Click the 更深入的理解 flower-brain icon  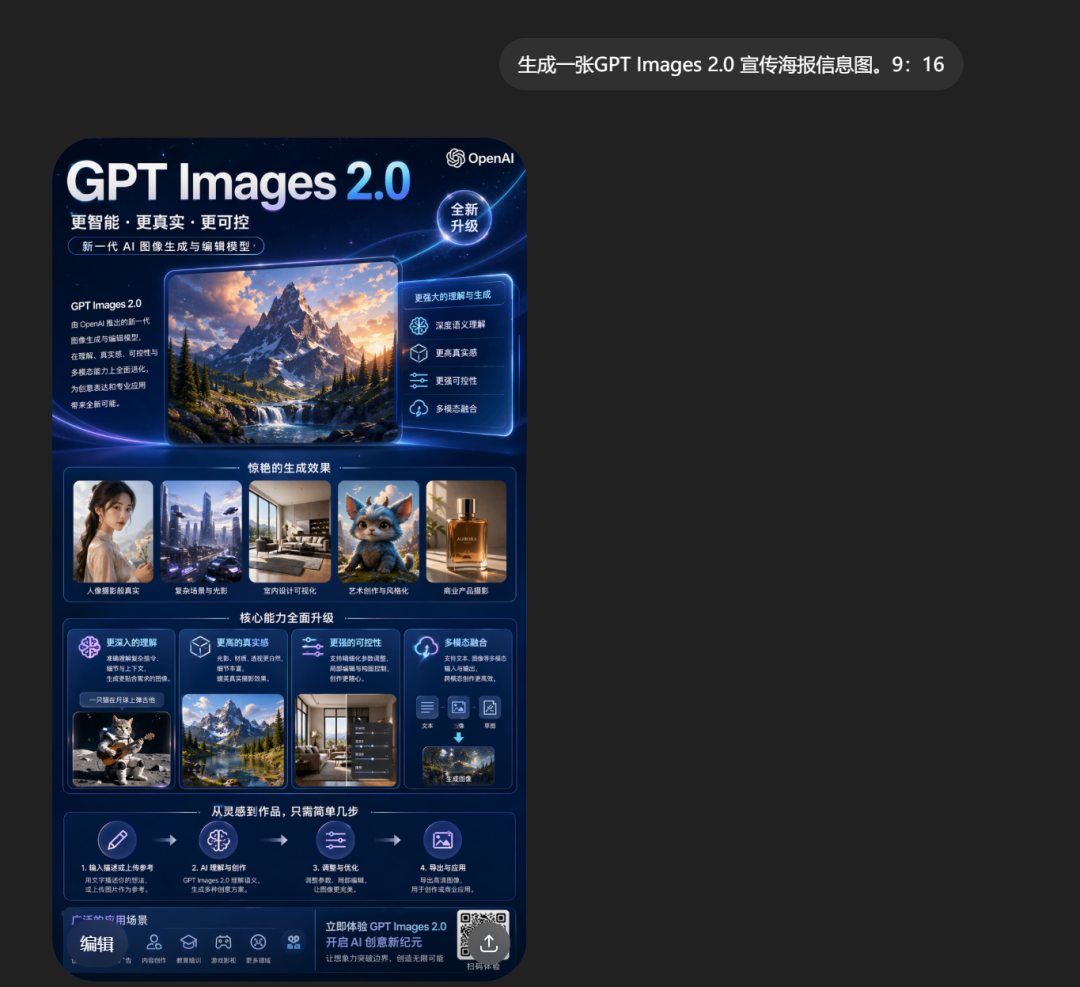pos(90,647)
